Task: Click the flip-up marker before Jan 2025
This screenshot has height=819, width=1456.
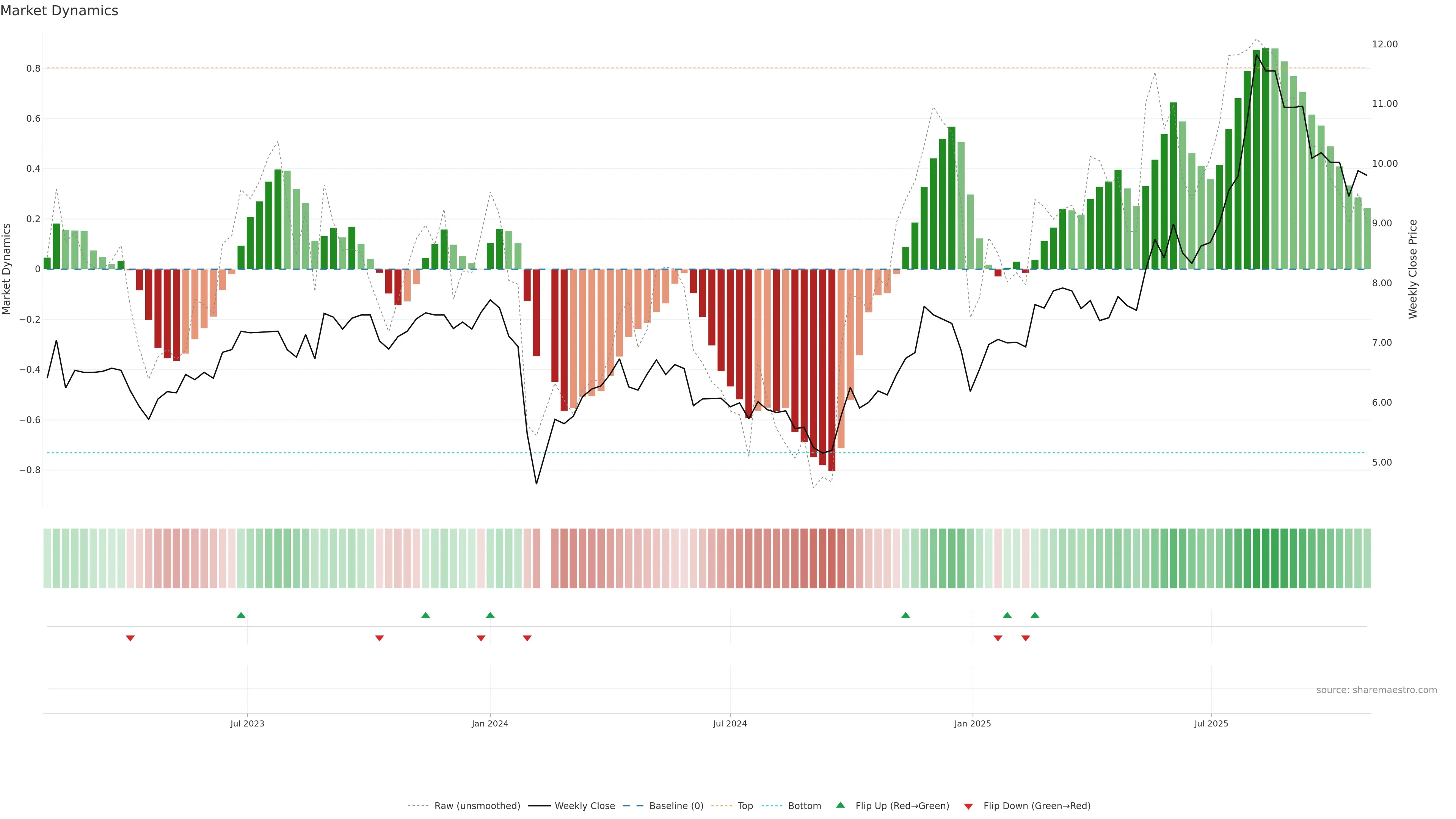Action: tap(905, 615)
